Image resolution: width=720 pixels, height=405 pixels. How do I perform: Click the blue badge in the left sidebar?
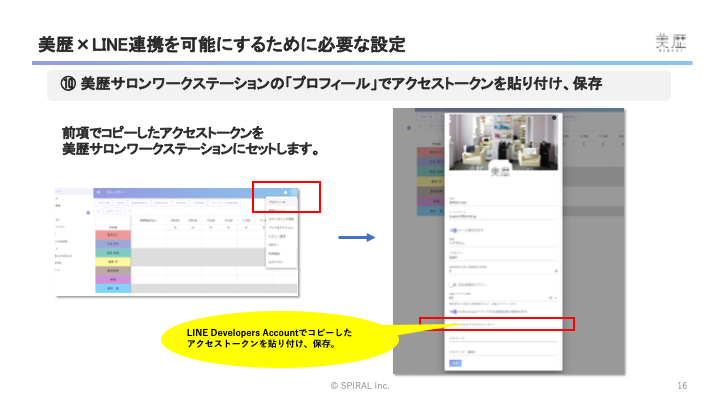tap(88, 212)
